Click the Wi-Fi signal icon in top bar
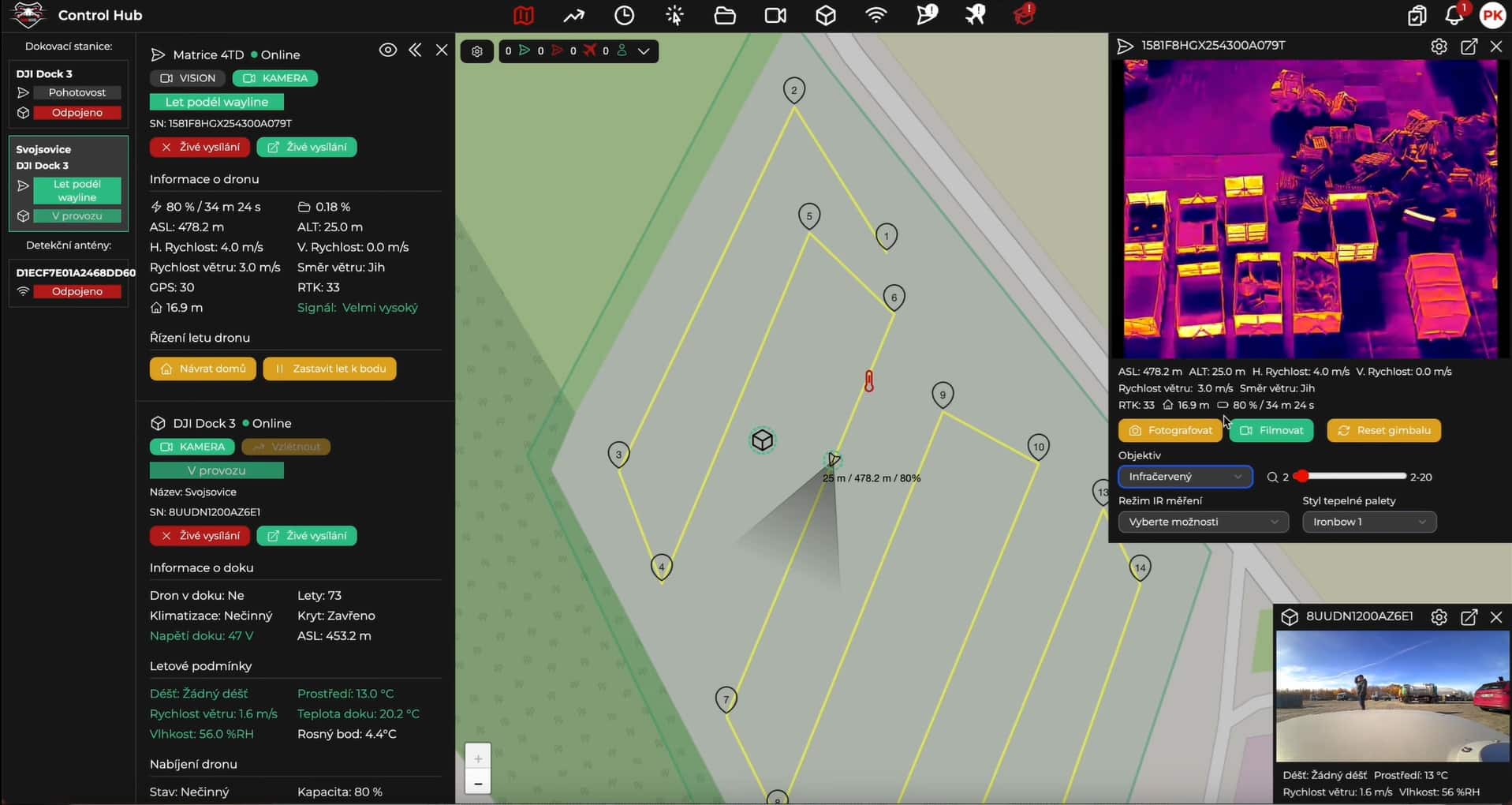Screen dimensions: 1512x805 click(876, 16)
